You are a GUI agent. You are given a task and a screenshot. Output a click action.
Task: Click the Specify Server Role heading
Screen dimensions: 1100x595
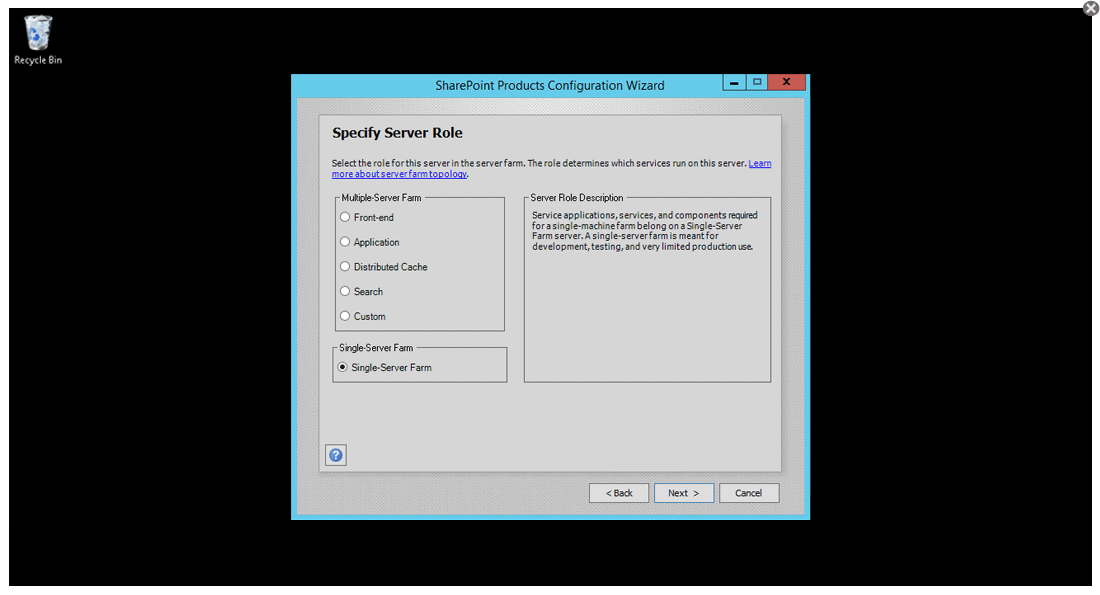[397, 133]
